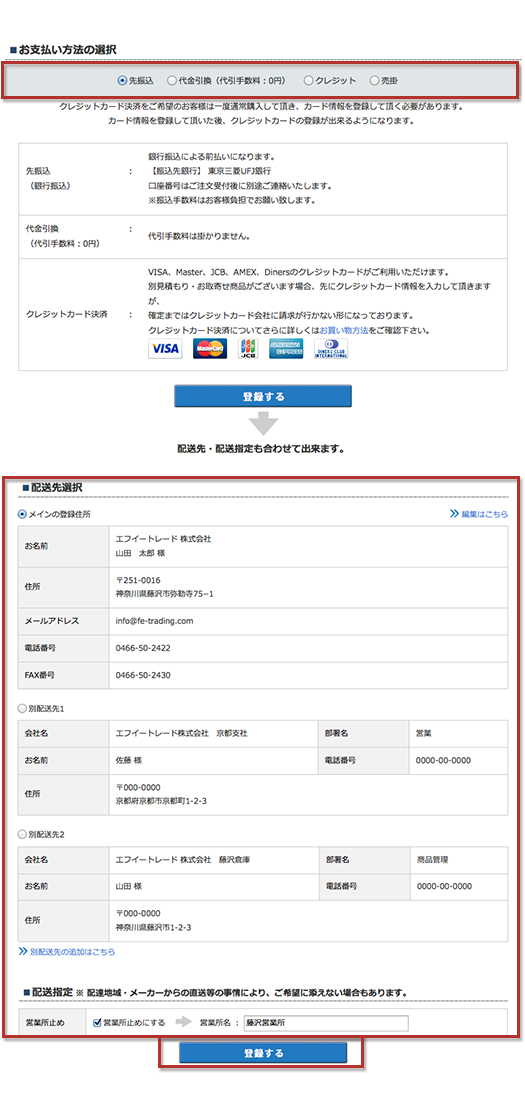Select the 先振込 payment option
This screenshot has height=1120, width=525.
coord(122,81)
